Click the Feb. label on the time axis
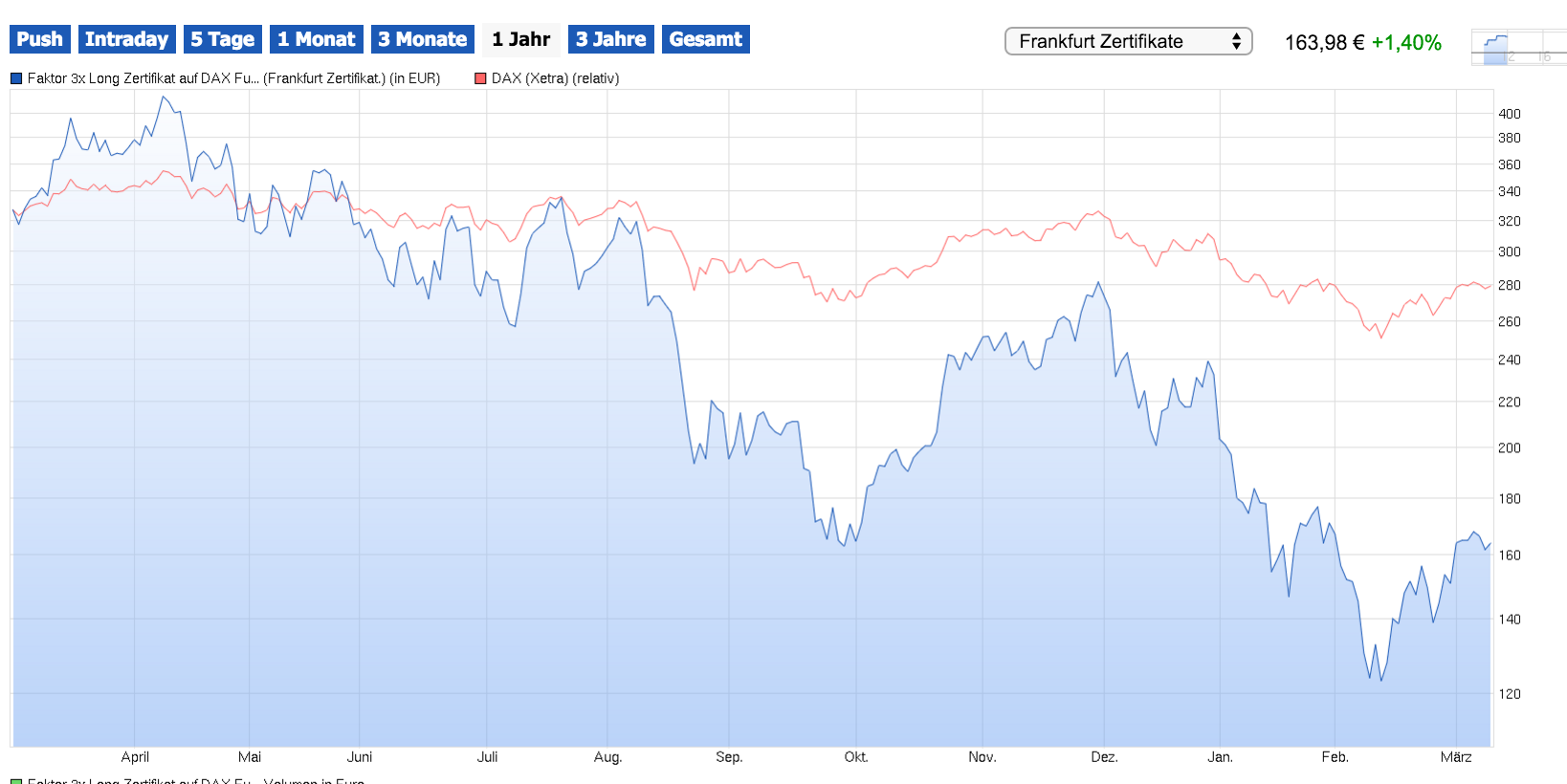Viewport: 1567px width, 784px height. pos(1335,757)
